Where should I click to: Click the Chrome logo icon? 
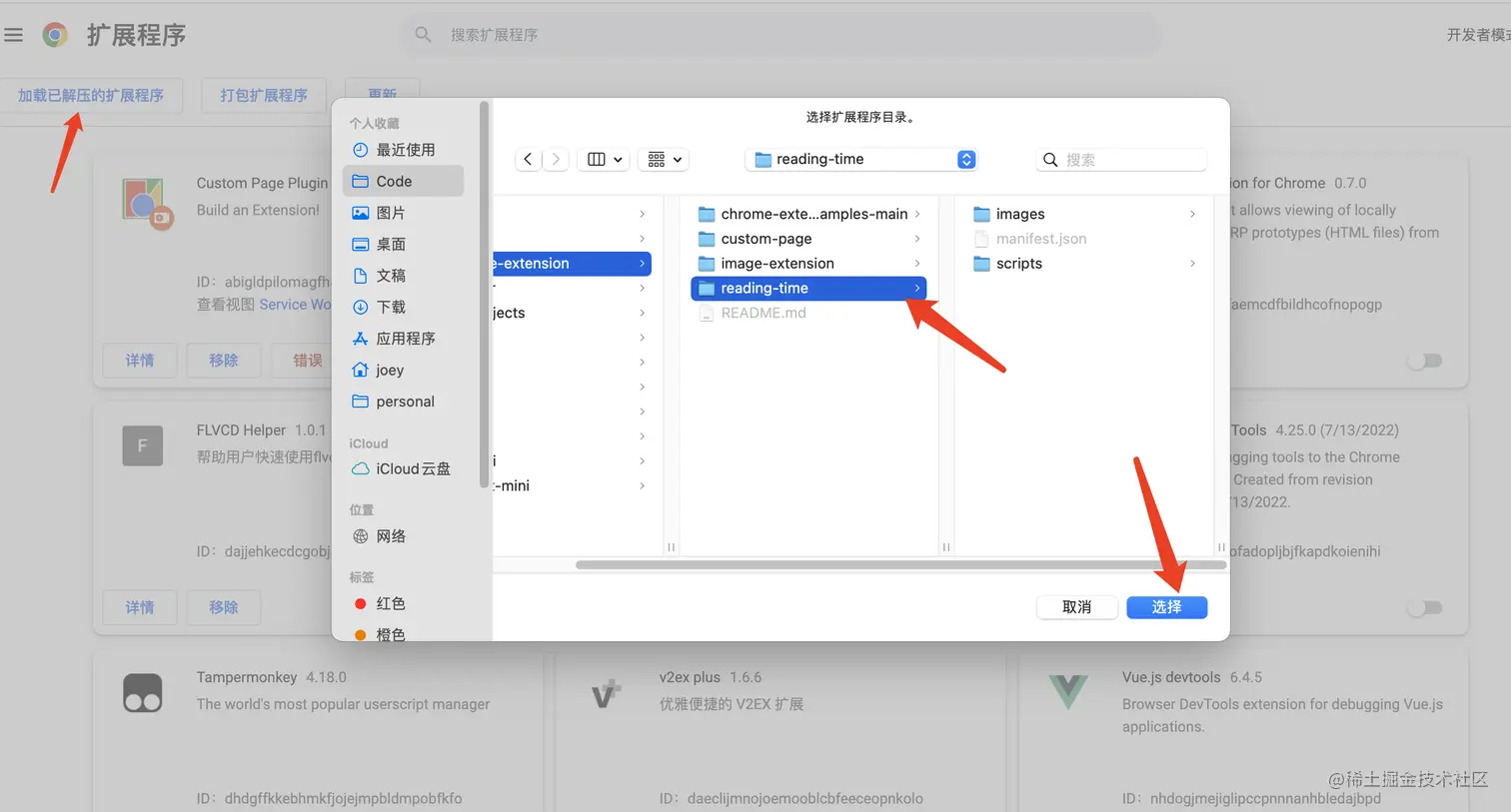coord(55,35)
